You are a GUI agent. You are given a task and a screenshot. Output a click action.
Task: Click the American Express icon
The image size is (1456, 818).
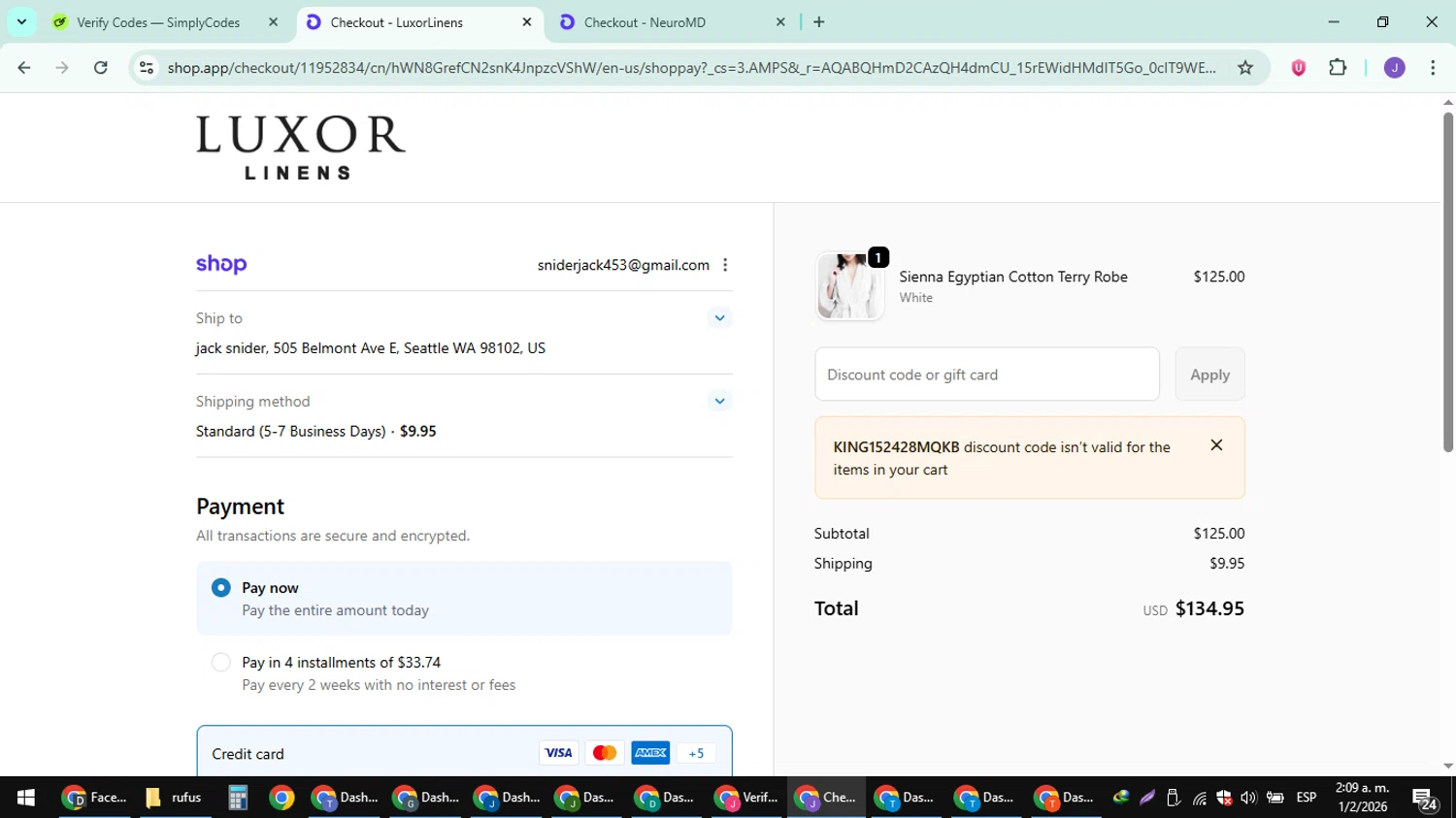click(650, 753)
